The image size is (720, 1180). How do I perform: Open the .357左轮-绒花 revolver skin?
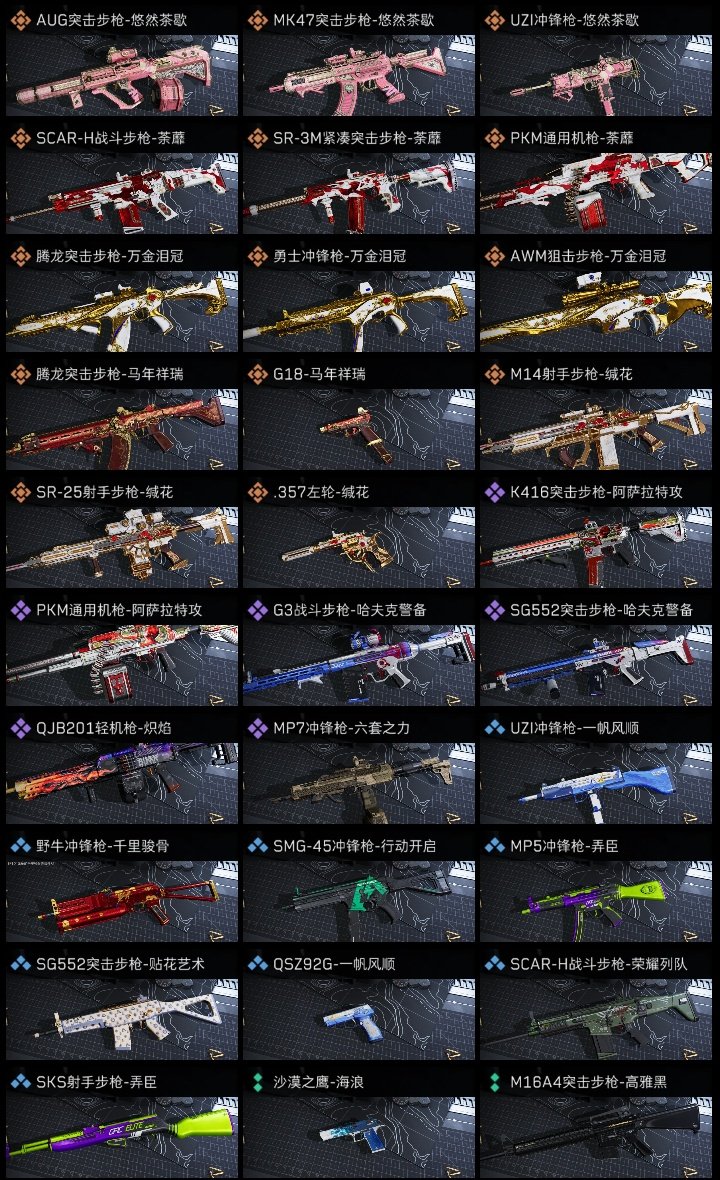[359, 548]
